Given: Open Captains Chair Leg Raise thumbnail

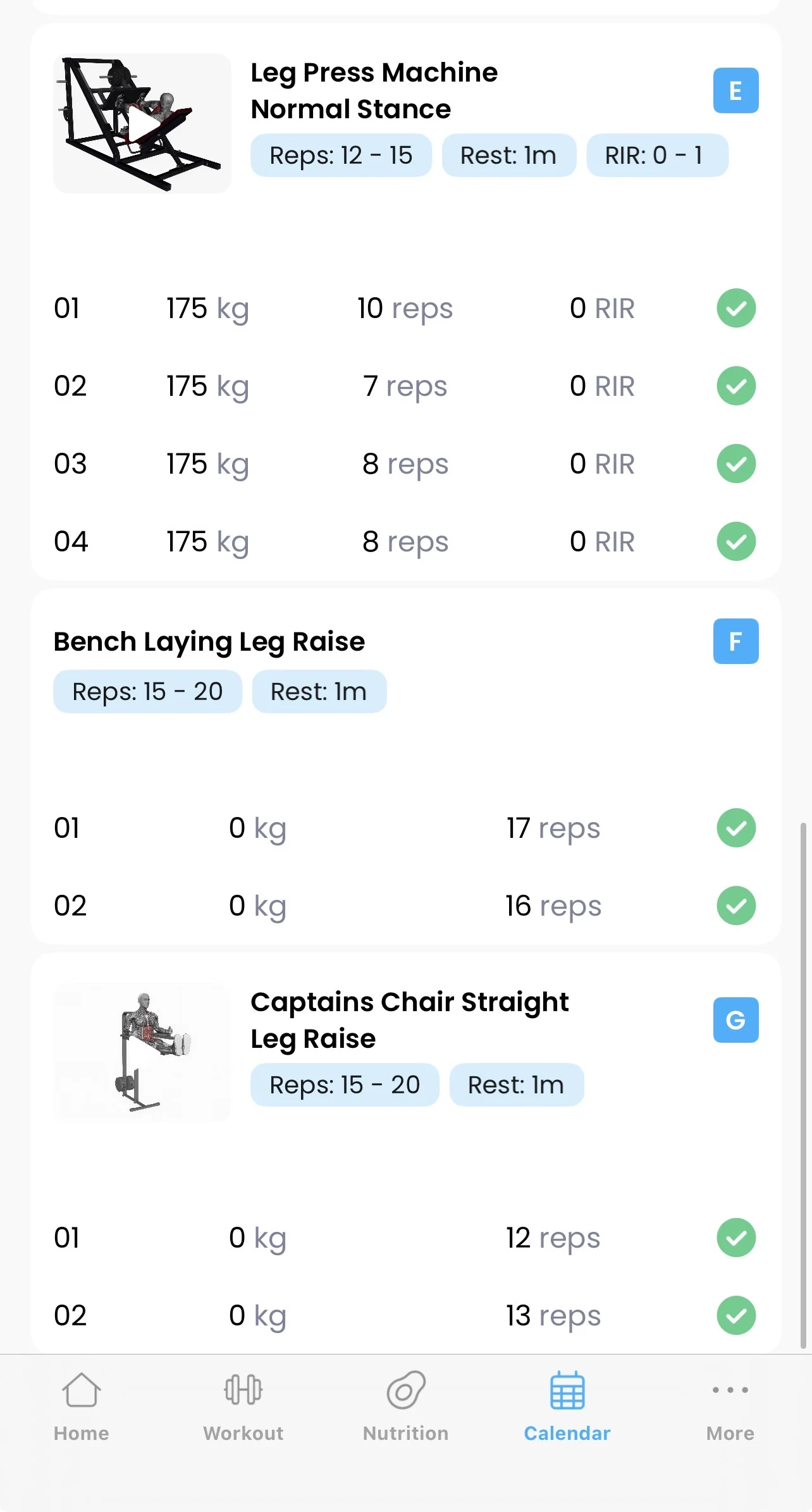Looking at the screenshot, I should 142,1052.
